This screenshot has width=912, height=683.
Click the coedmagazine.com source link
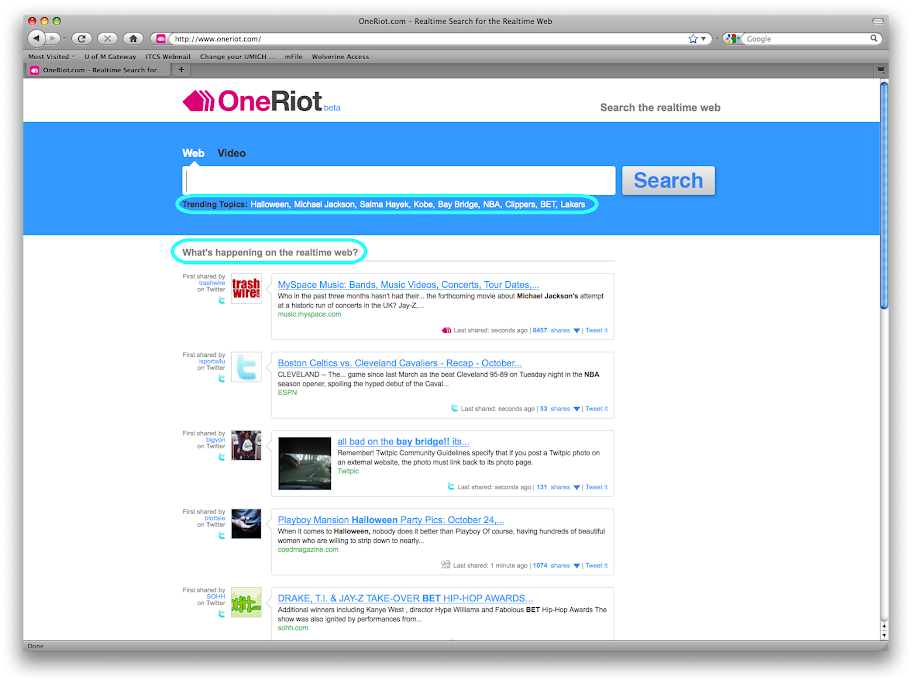point(308,550)
